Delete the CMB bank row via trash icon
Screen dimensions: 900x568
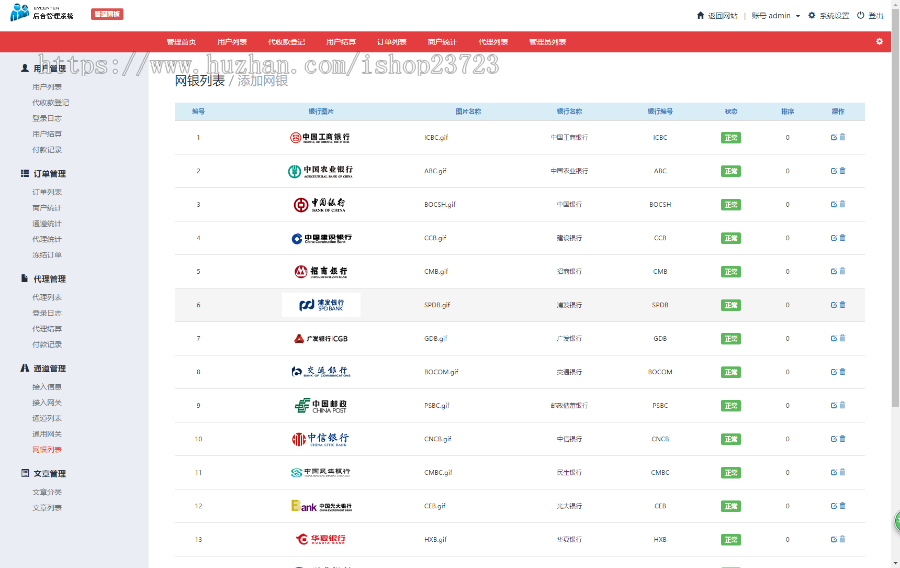[842, 271]
